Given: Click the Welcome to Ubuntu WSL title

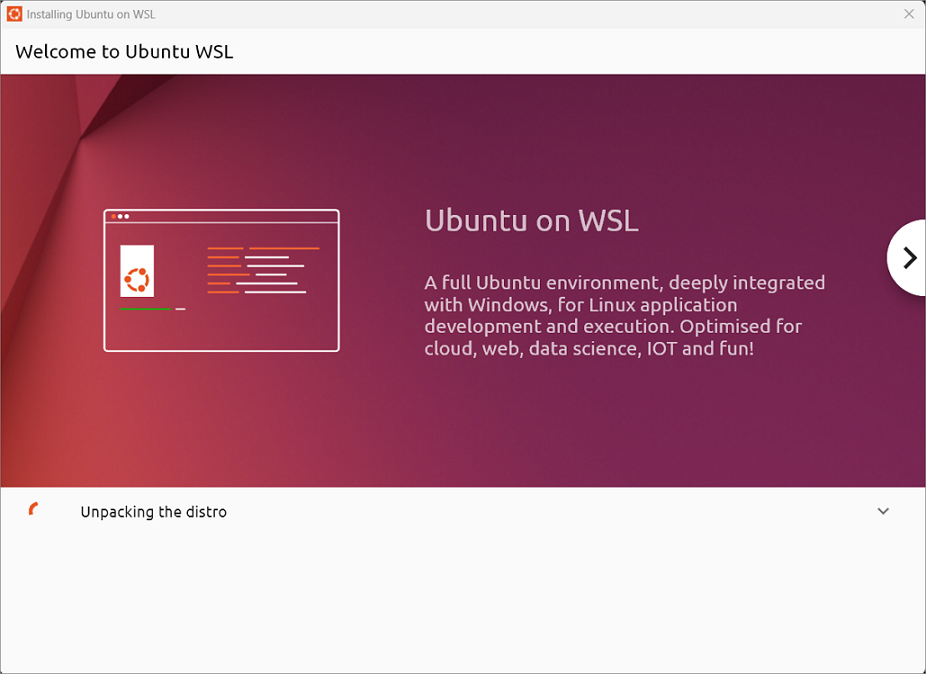Looking at the screenshot, I should (124, 51).
